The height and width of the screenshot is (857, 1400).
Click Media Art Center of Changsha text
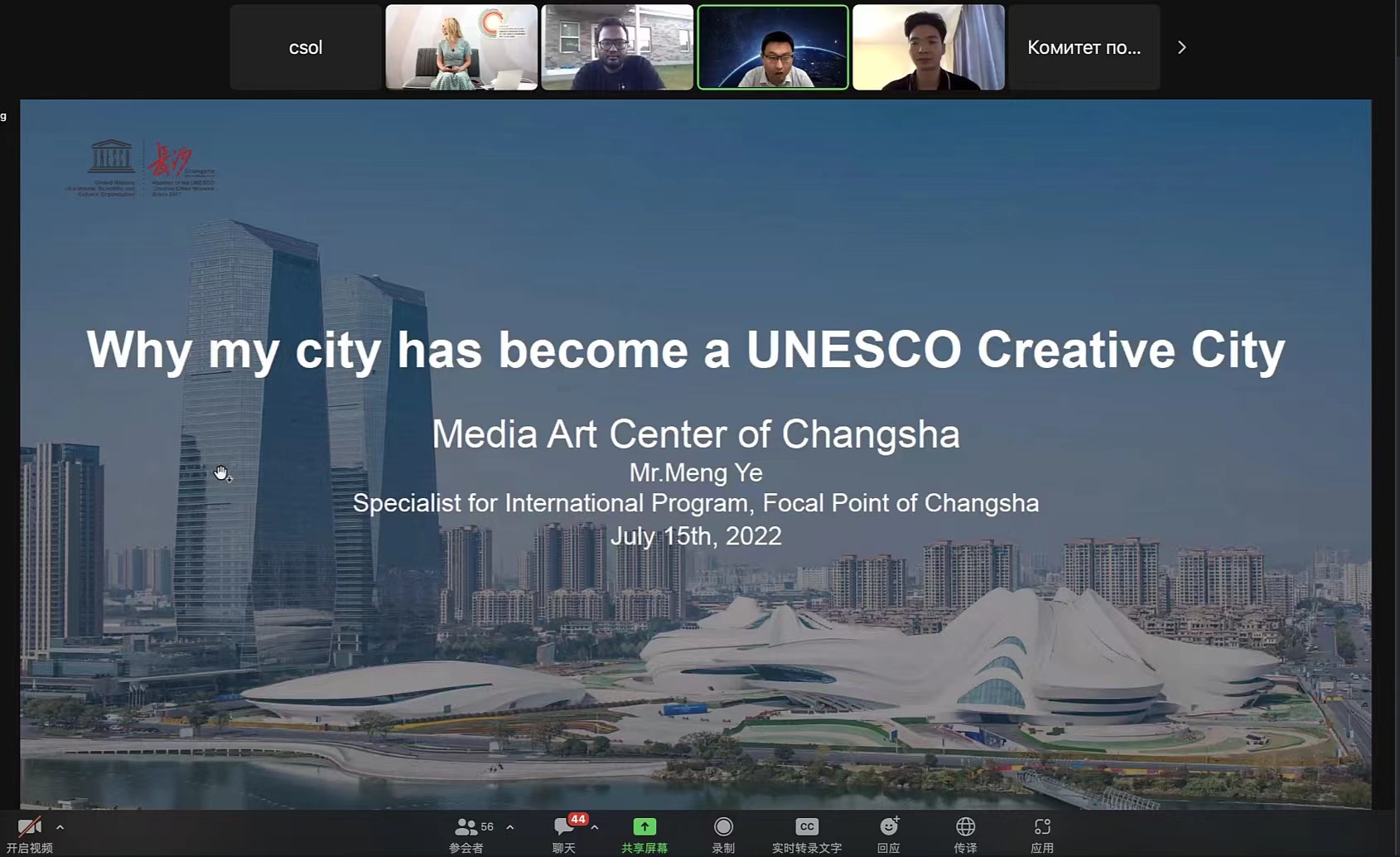pyautogui.click(x=696, y=434)
